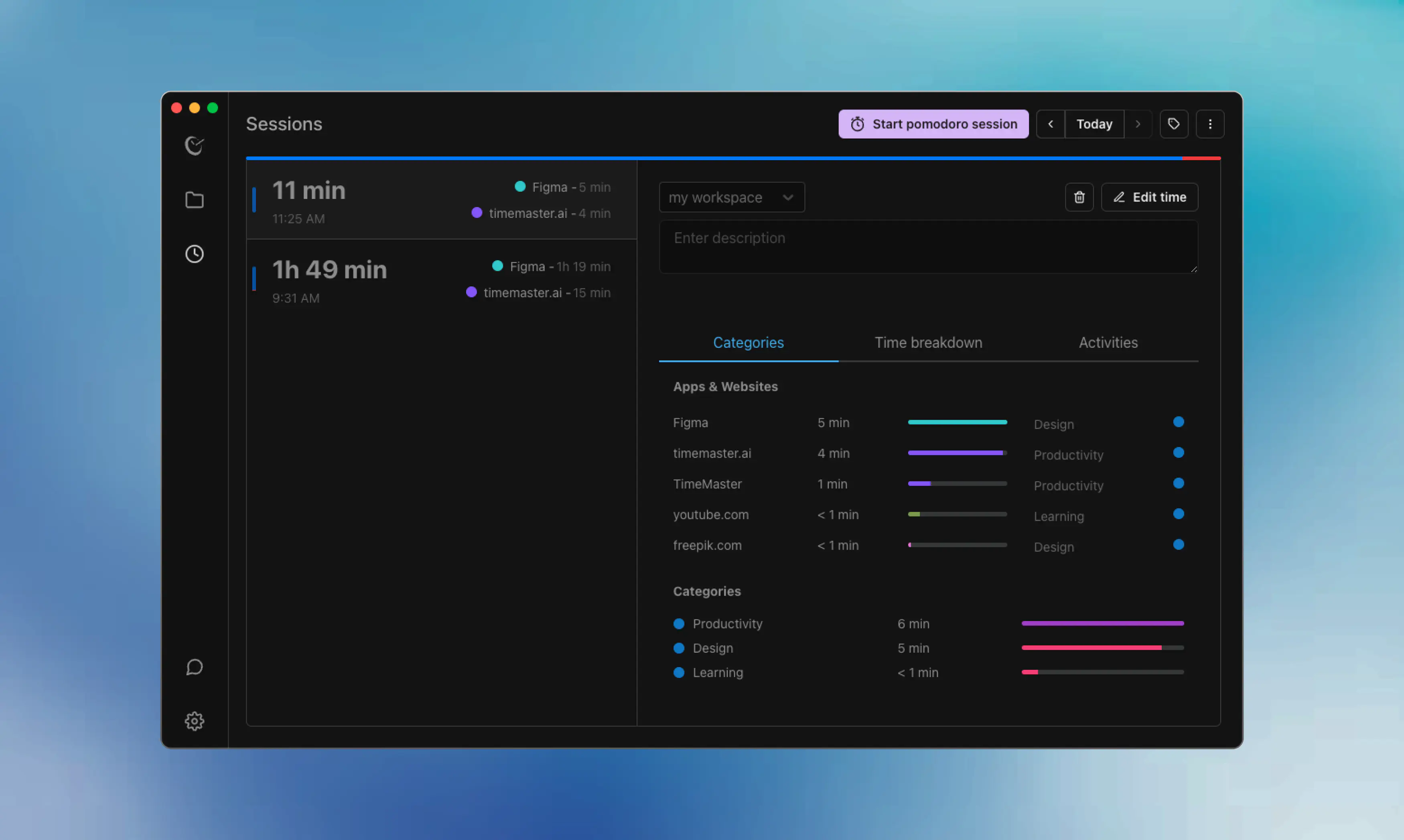Image resolution: width=1404 pixels, height=840 pixels.
Task: Click blue dot in youtube.com row
Action: (x=1178, y=513)
